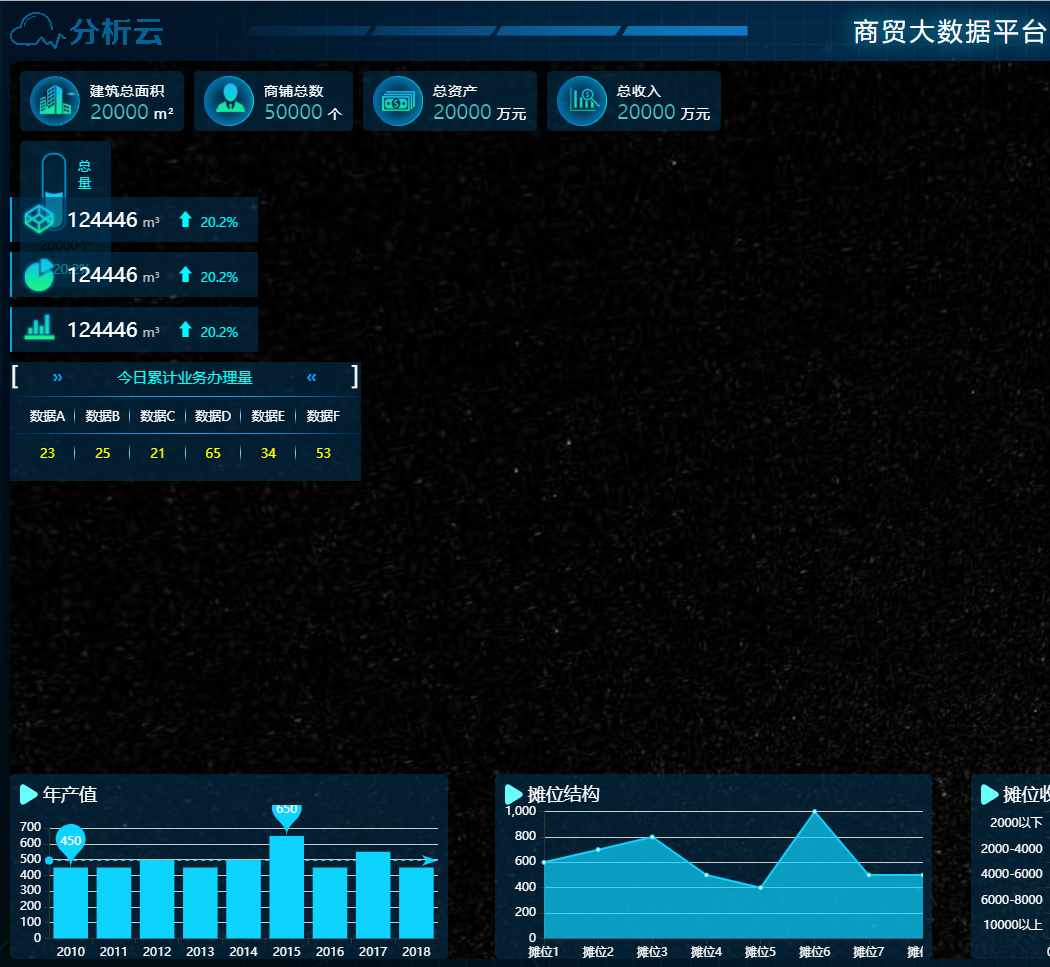Click the 摊位4 axis label
Screen dimensions: 1050x967
pyautogui.click(x=706, y=952)
